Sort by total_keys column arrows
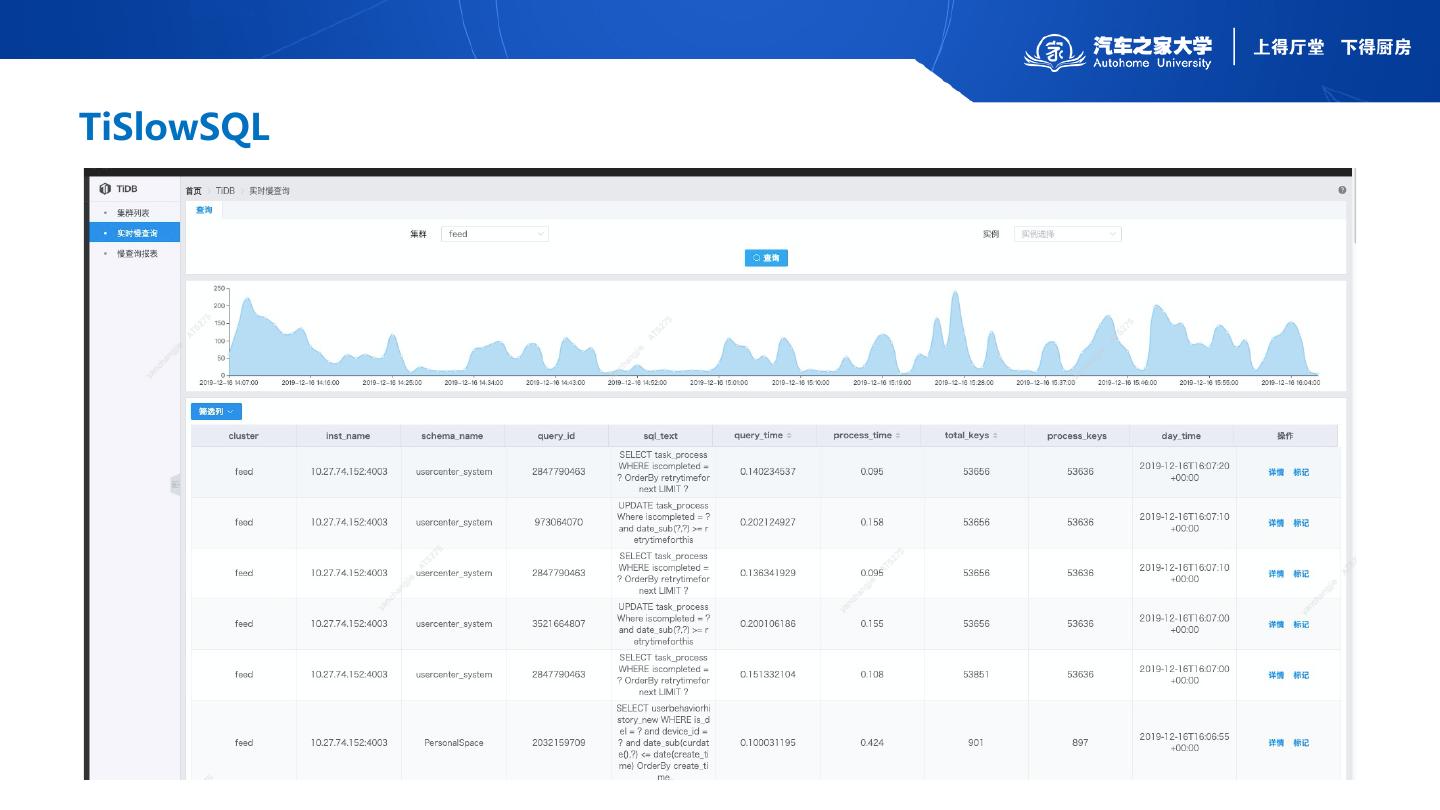 pos(995,436)
